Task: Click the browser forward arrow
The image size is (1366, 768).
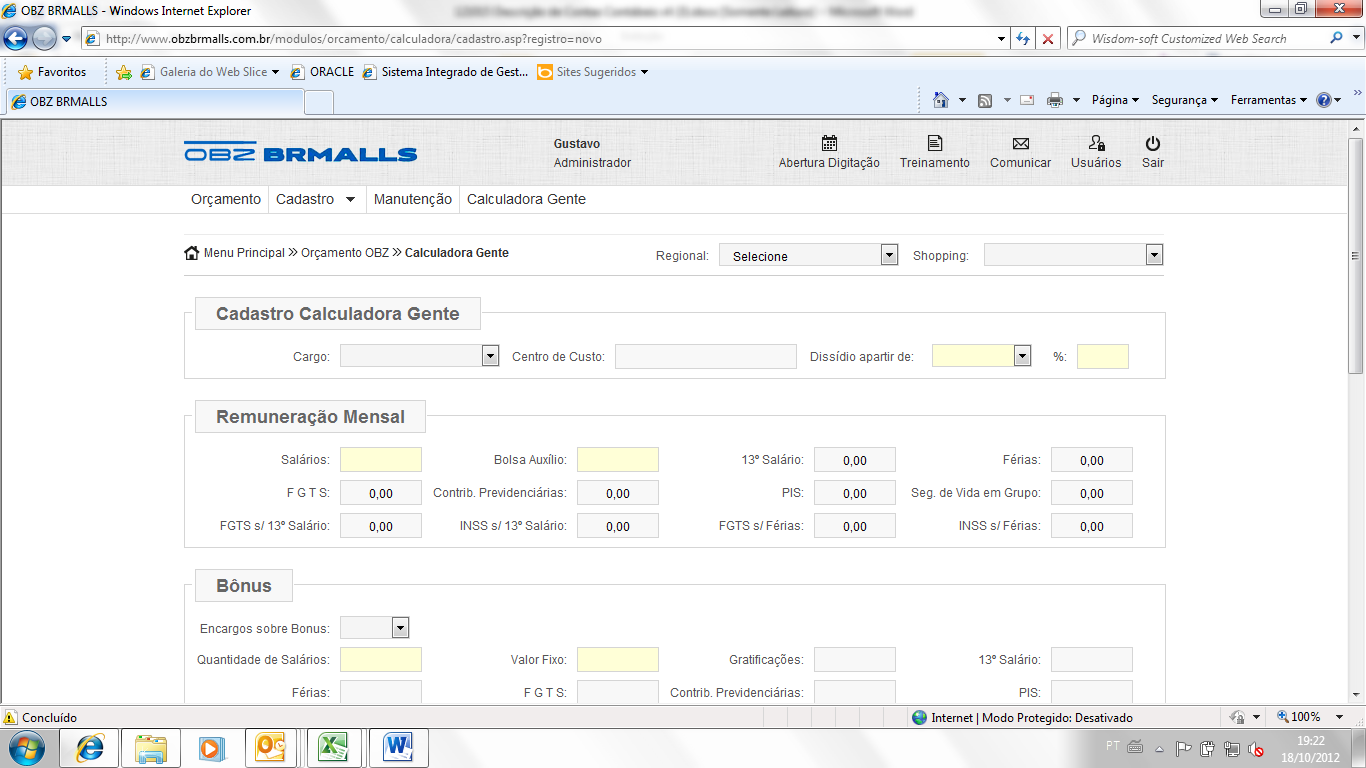Action: point(45,38)
